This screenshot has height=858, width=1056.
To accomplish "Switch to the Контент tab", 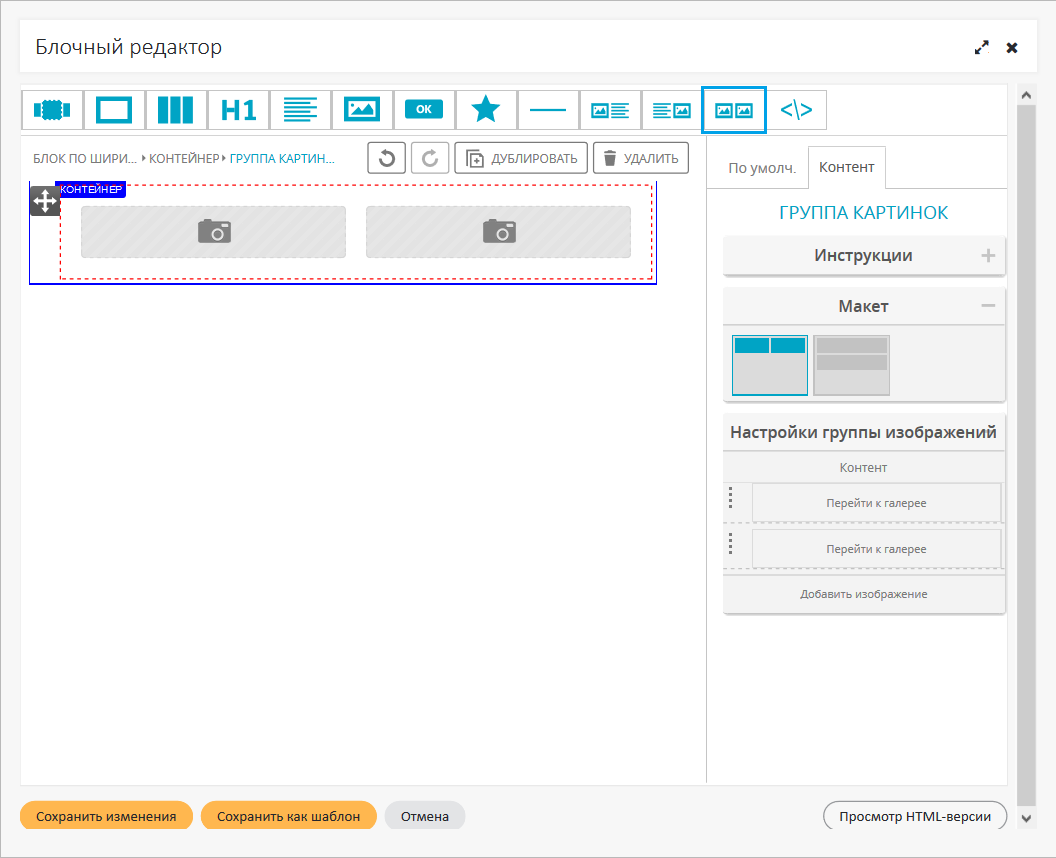I will point(846,167).
